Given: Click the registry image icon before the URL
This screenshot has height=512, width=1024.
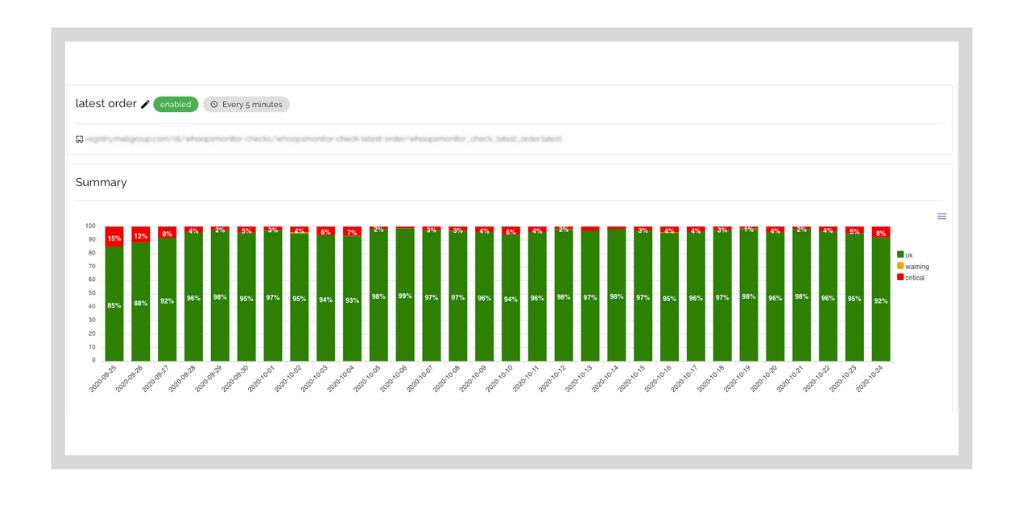Looking at the screenshot, I should (x=79, y=139).
